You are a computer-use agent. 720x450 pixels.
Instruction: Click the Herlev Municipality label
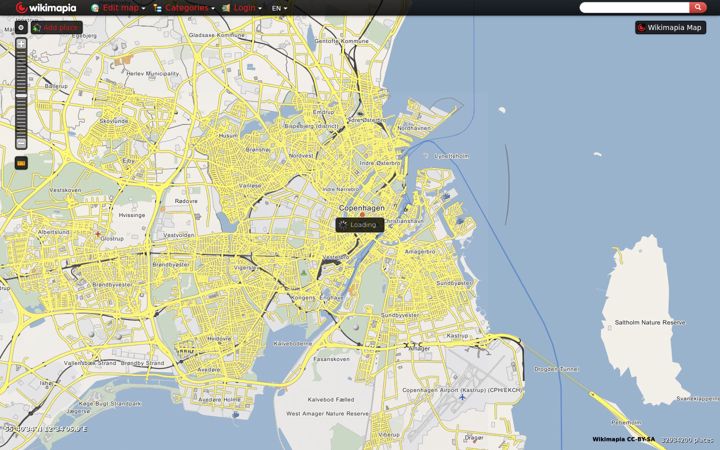point(152,73)
